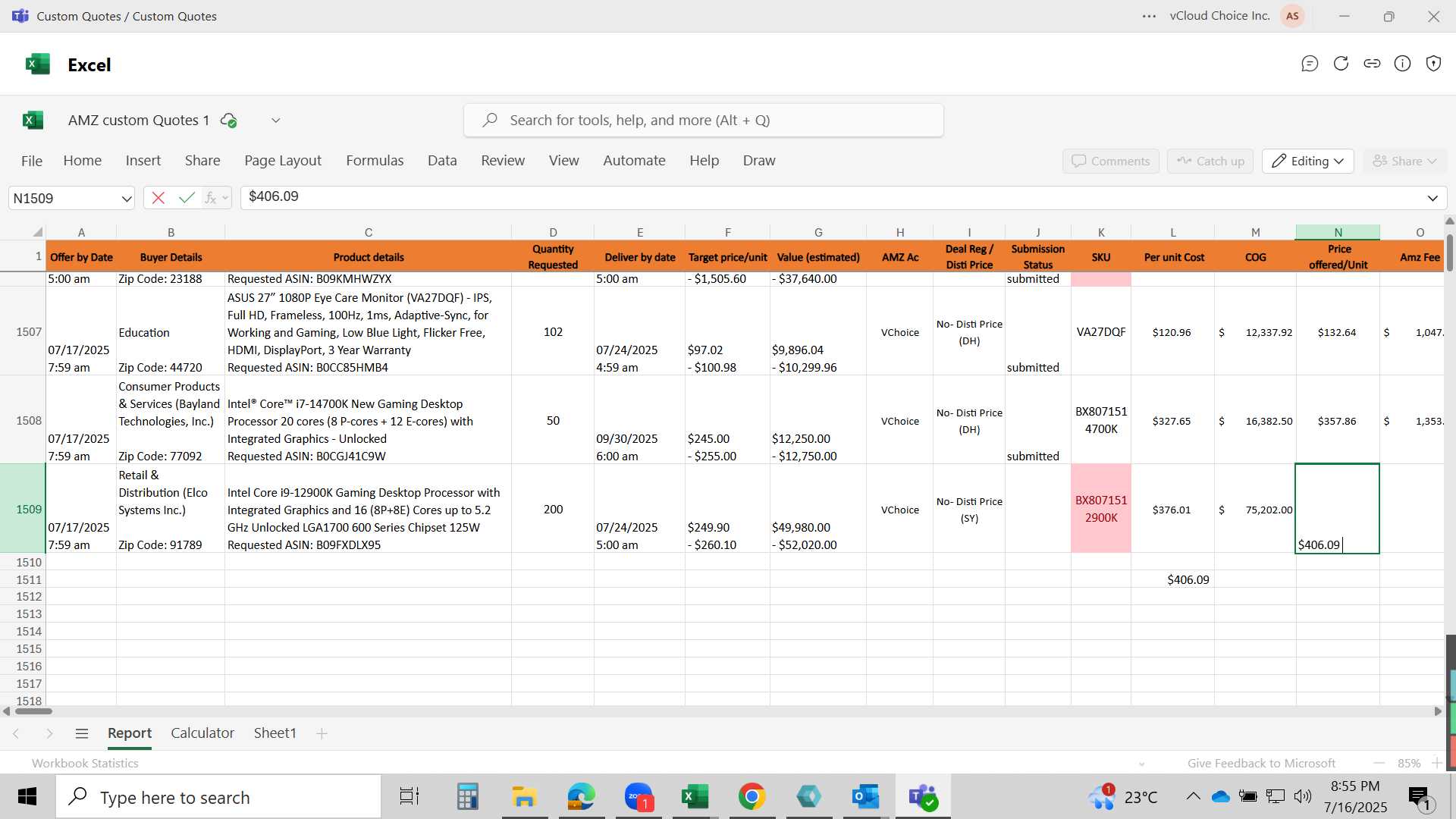This screenshot has height=819, width=1456.
Task: Click Workbook Statistics in status bar
Action: pos(85,764)
